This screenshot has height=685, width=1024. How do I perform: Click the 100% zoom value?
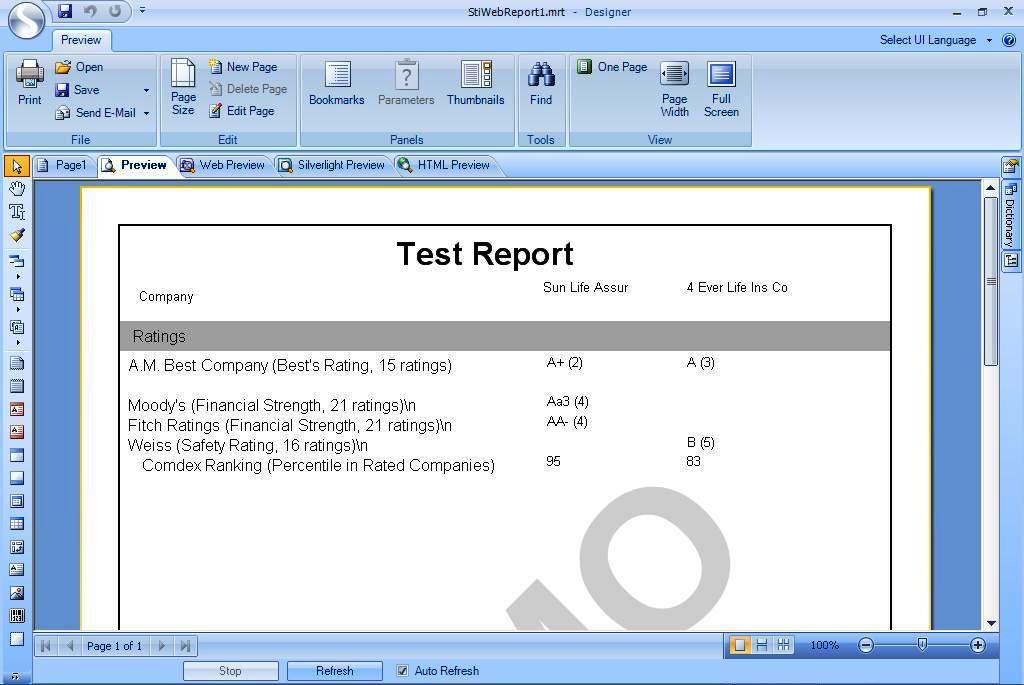824,645
